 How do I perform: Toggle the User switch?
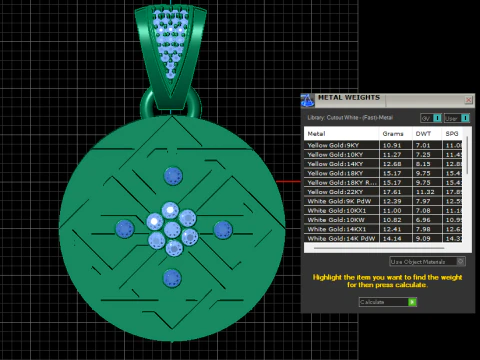coord(457,118)
